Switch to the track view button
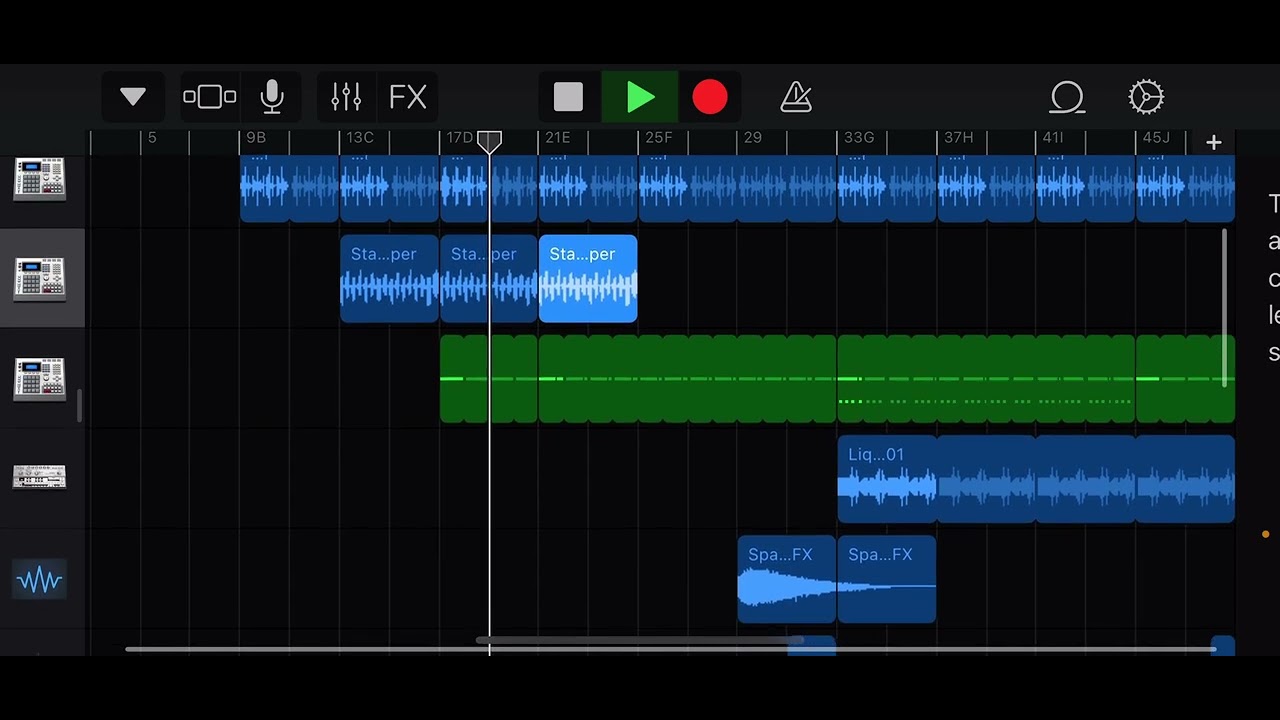 (210, 97)
